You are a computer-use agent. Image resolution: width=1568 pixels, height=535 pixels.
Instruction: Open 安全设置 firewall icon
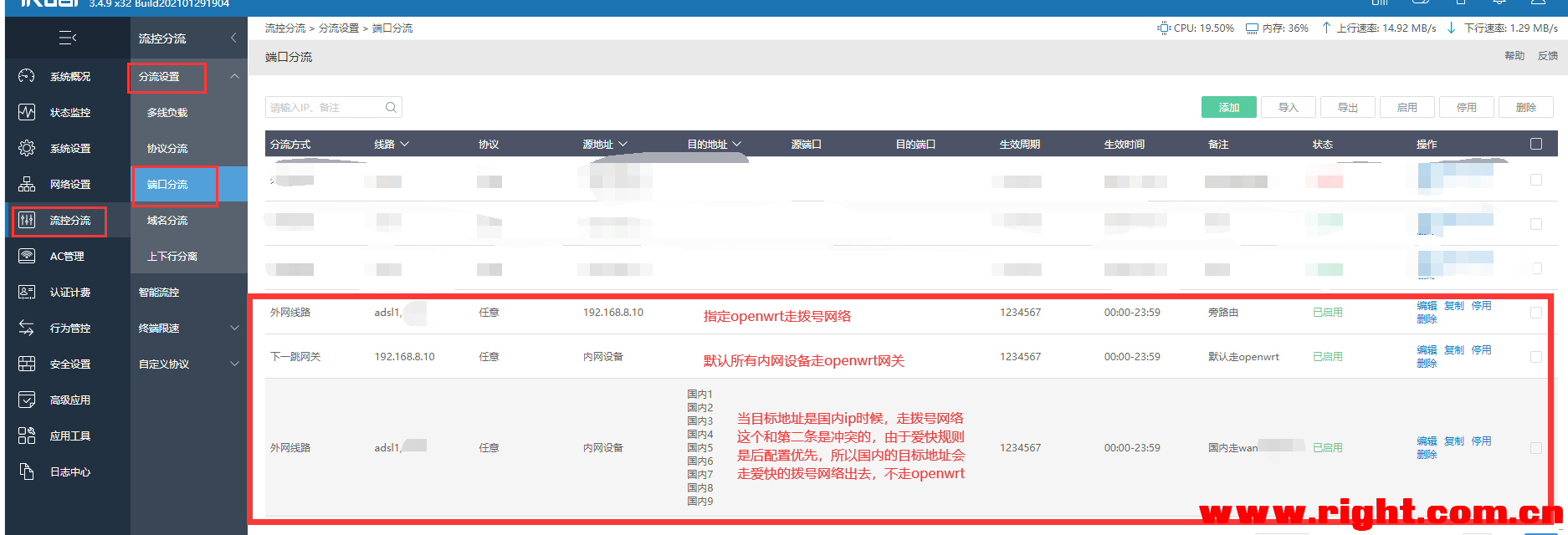pyautogui.click(x=27, y=364)
